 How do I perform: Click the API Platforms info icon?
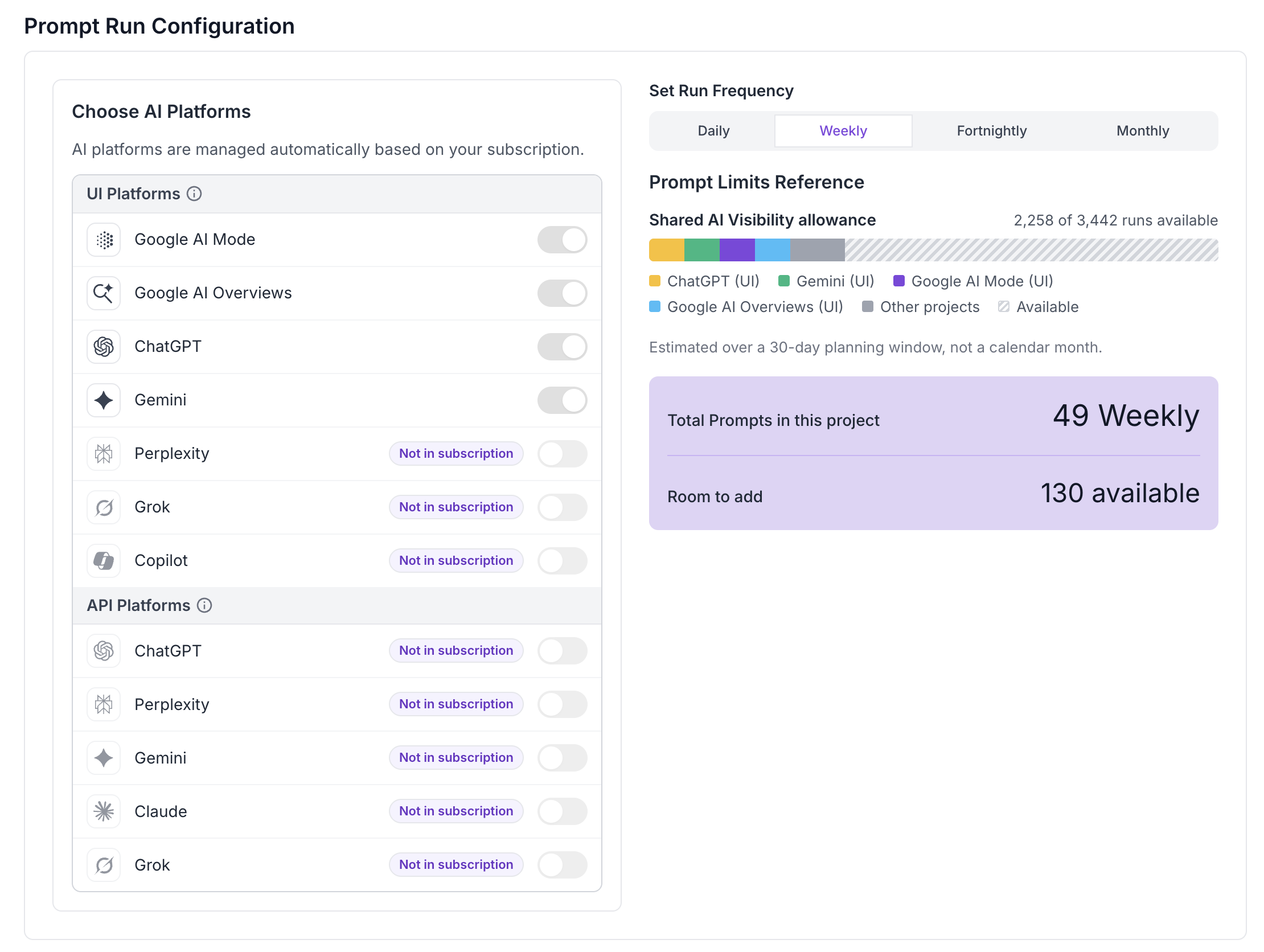204,605
